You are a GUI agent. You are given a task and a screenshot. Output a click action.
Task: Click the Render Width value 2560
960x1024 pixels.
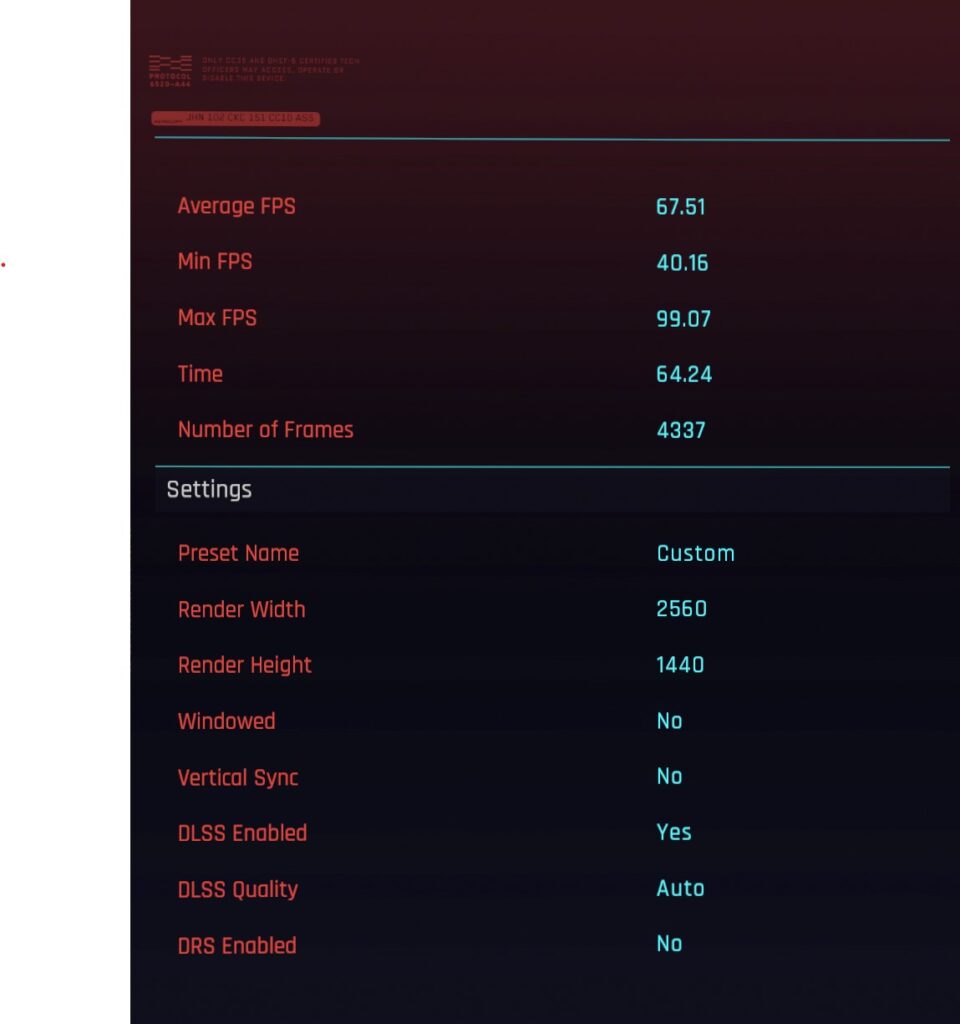[x=682, y=609]
